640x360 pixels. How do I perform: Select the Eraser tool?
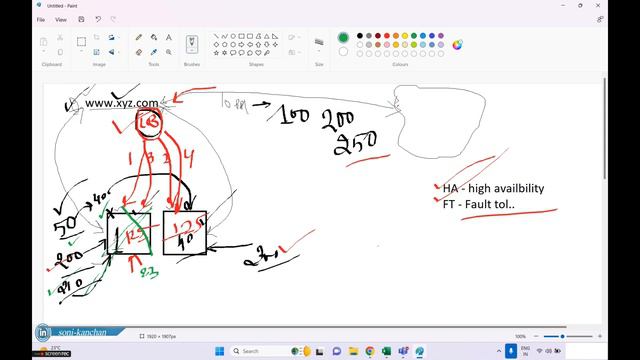point(139,52)
